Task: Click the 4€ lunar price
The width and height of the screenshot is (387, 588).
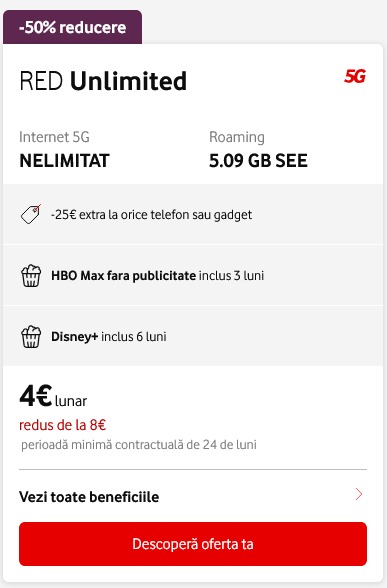Action: click(x=53, y=397)
